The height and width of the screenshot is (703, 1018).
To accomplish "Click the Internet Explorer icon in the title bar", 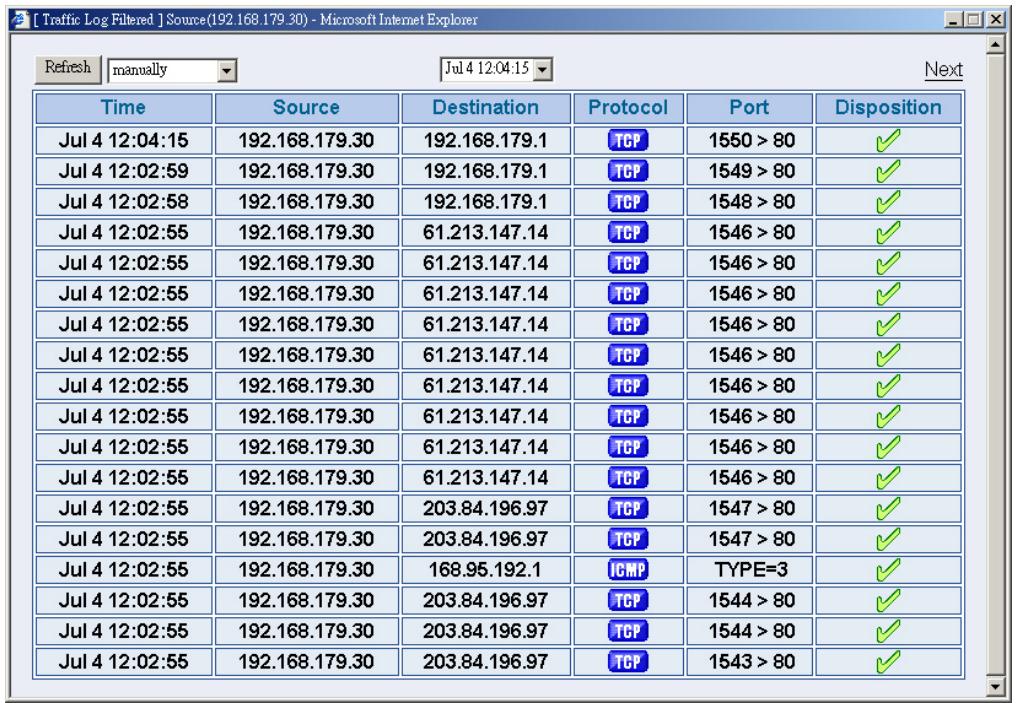I will click(x=19, y=19).
